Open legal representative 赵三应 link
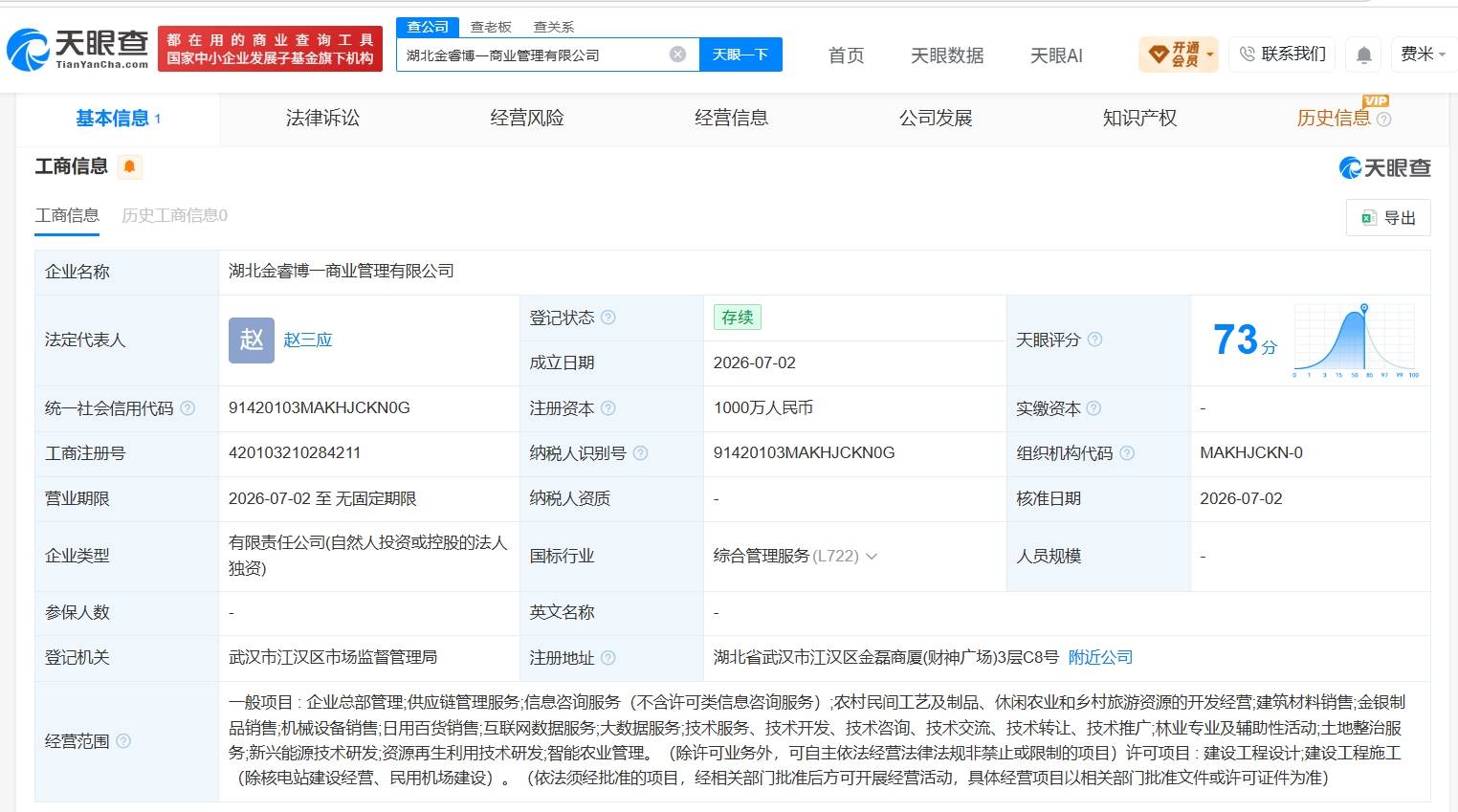Screen dimensions: 1458x812 308,340
